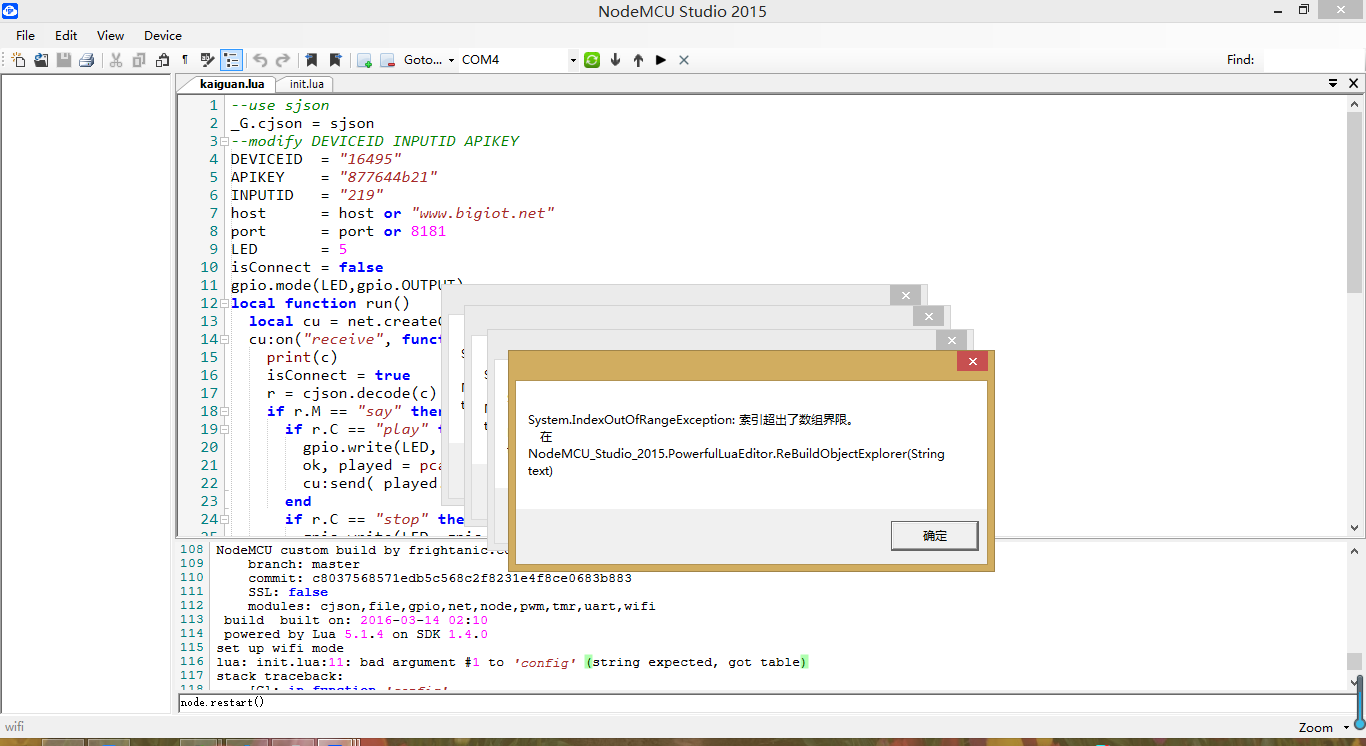Collapse the code fold at line 18
The image size is (1366, 746).
pos(225,411)
